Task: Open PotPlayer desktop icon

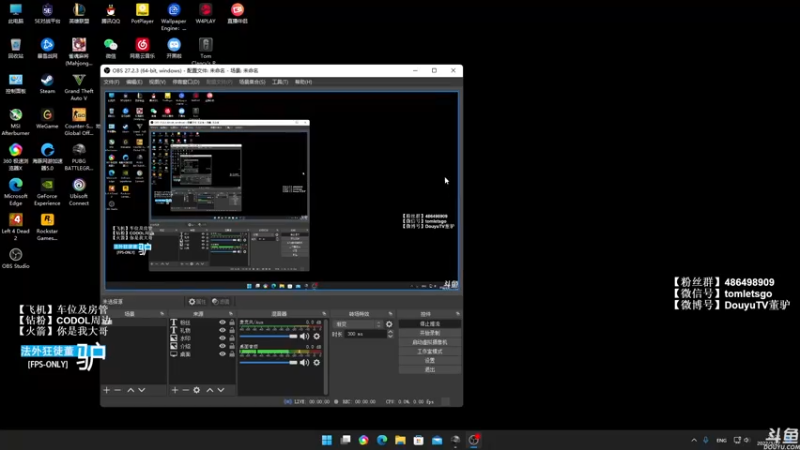Action: (142, 14)
